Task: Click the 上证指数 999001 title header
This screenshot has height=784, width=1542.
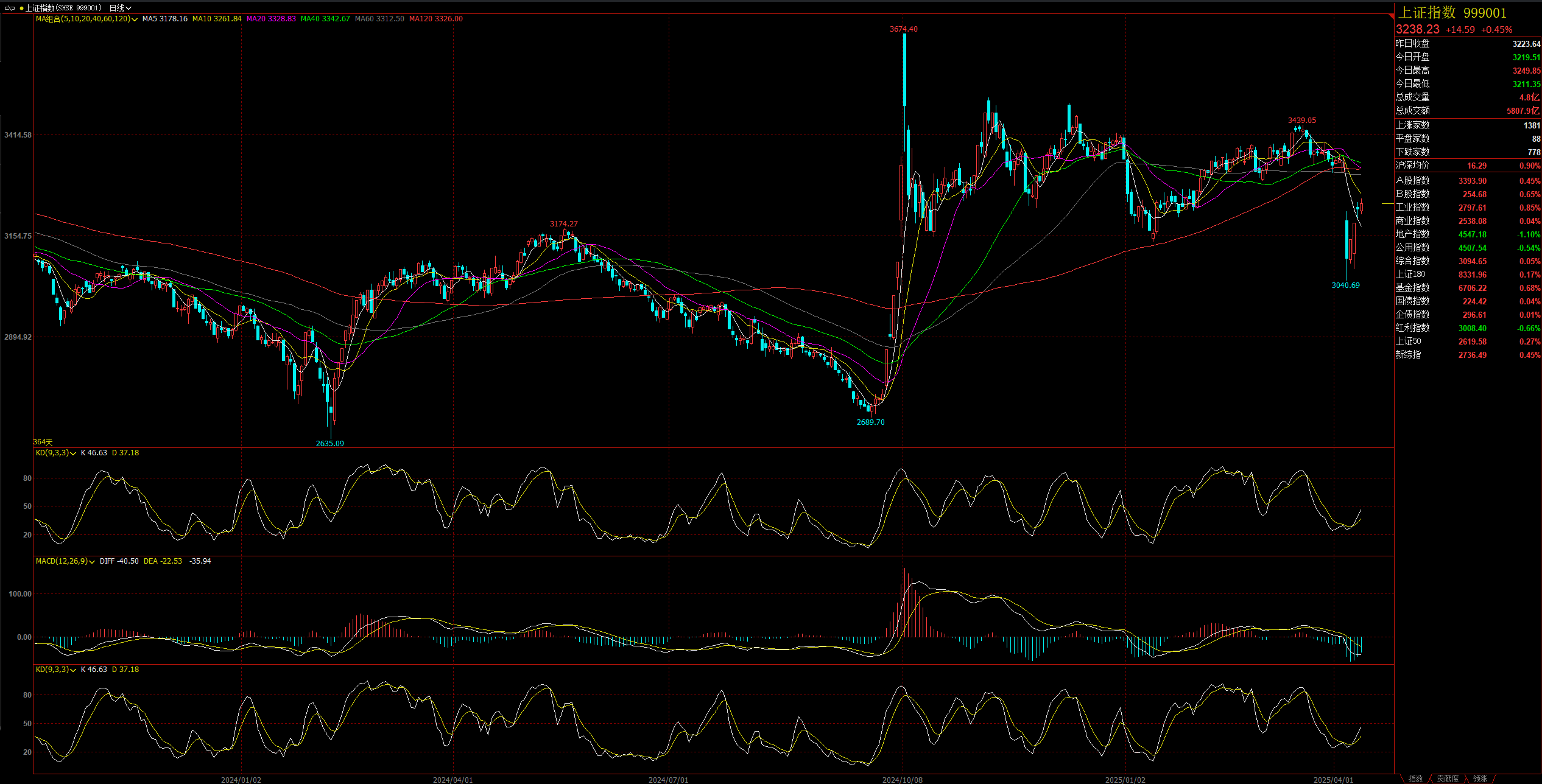Action: 1451,13
